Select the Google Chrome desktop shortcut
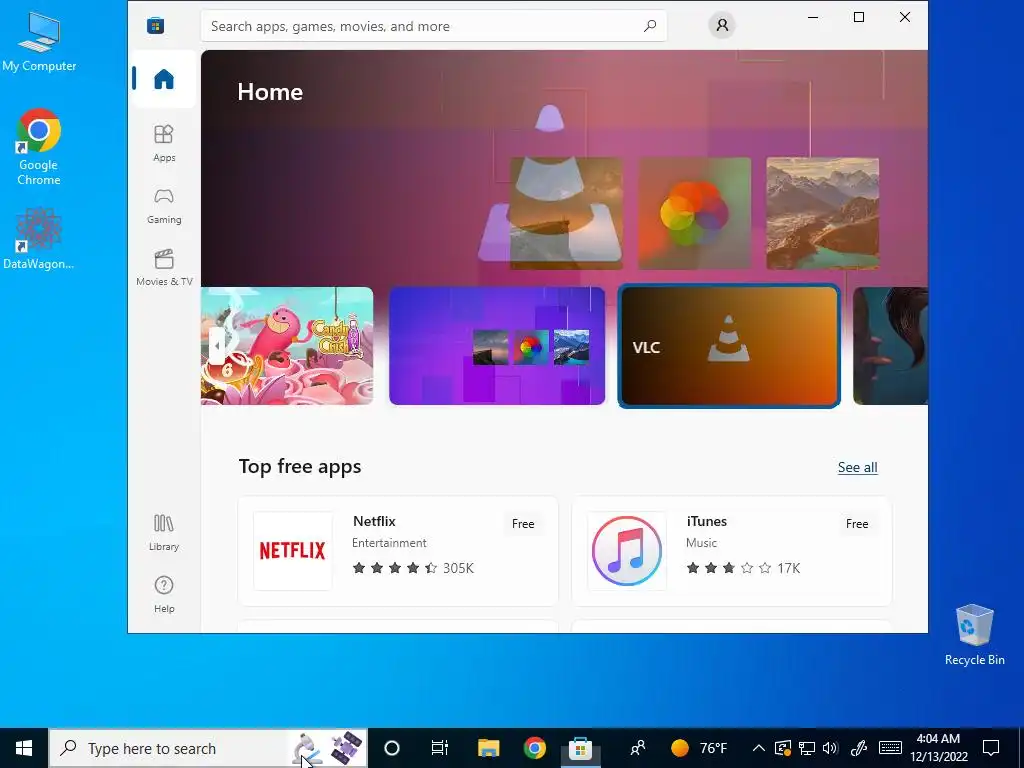This screenshot has width=1024, height=768. (x=39, y=148)
